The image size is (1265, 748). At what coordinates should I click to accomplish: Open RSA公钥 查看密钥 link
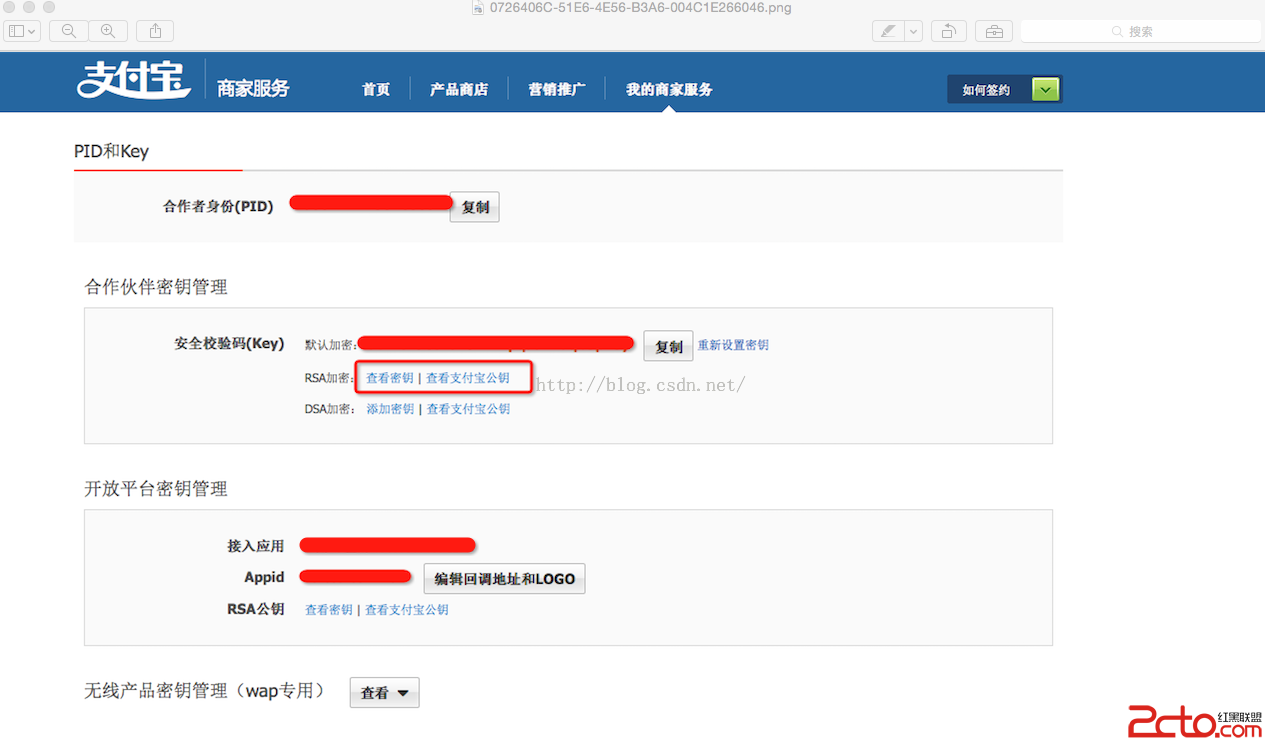[329, 609]
